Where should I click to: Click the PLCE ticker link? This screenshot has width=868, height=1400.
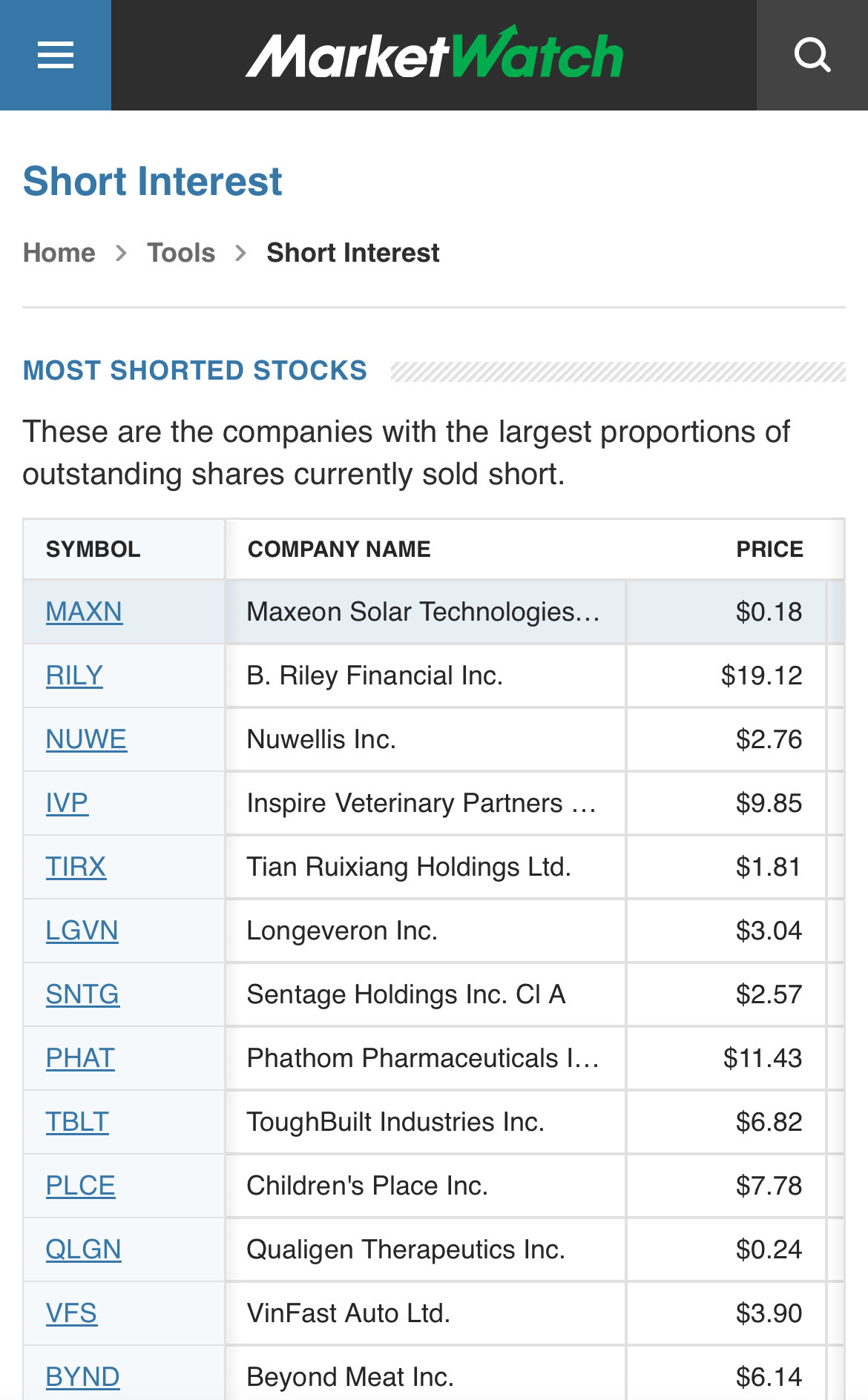click(80, 1186)
